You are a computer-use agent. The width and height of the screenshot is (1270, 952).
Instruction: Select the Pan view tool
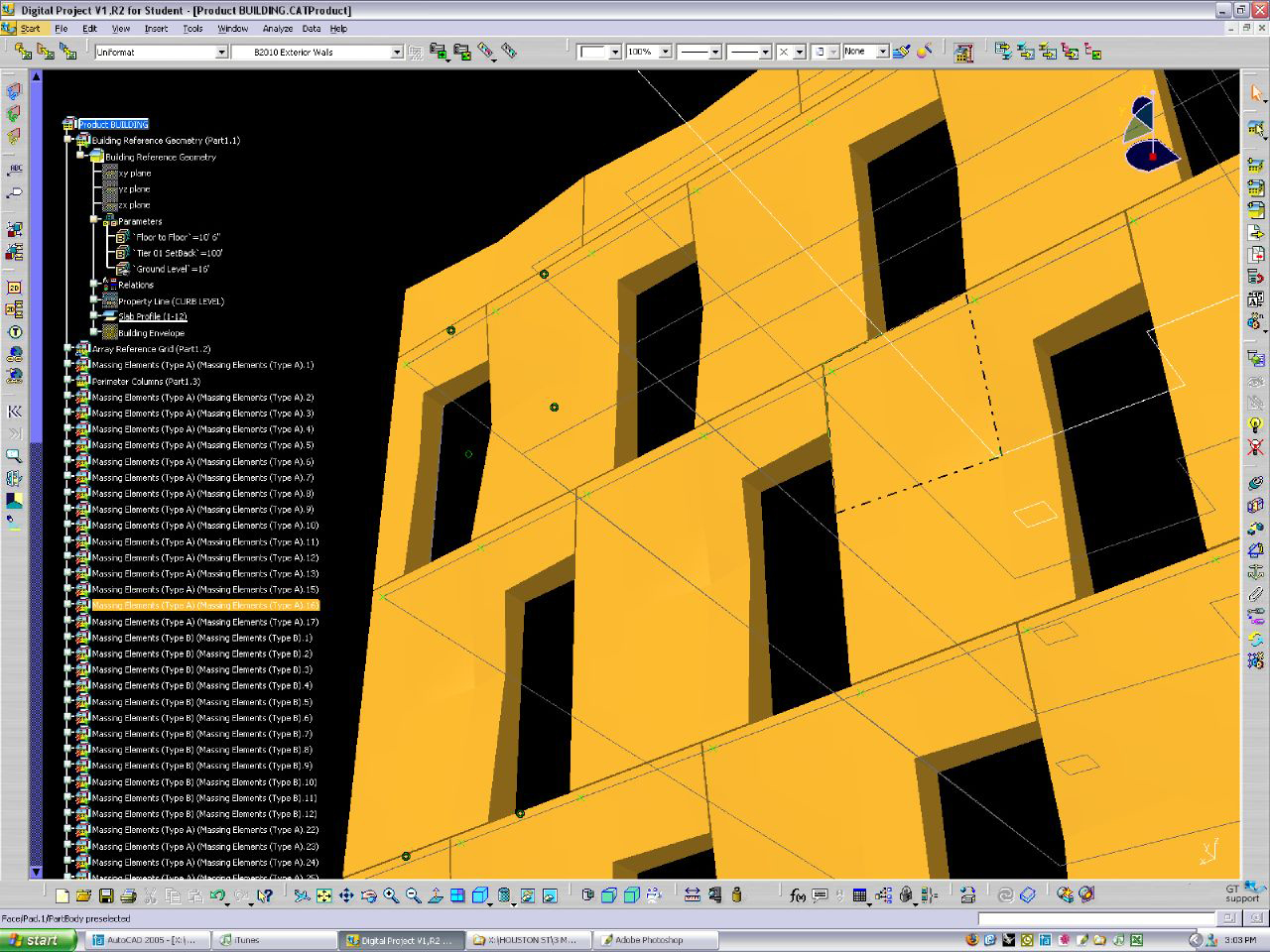click(346, 895)
